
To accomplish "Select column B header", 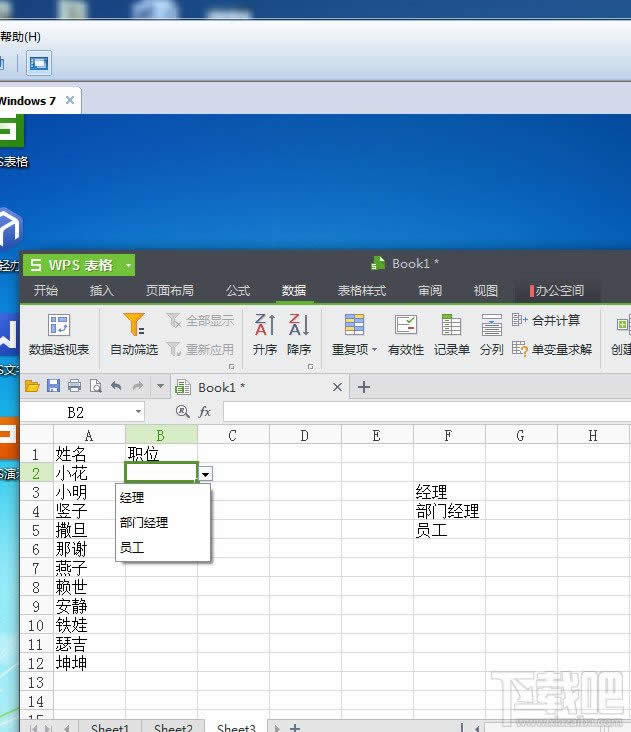I will pos(161,435).
